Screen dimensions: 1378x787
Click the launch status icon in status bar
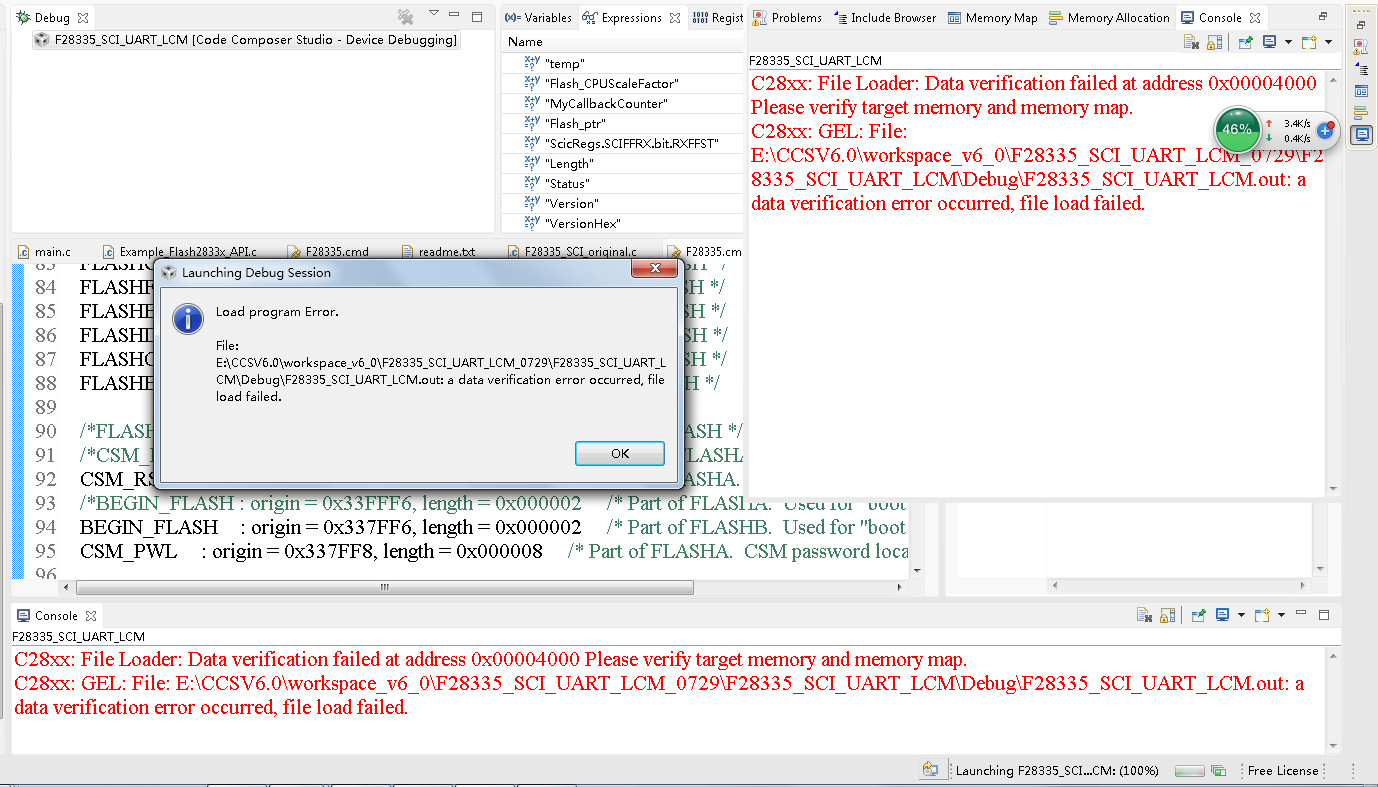coord(930,770)
